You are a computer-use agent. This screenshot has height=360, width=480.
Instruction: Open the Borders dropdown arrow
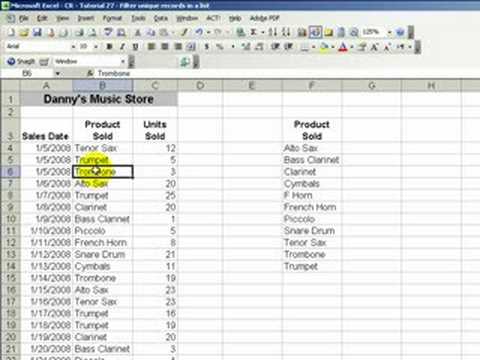coord(314,47)
